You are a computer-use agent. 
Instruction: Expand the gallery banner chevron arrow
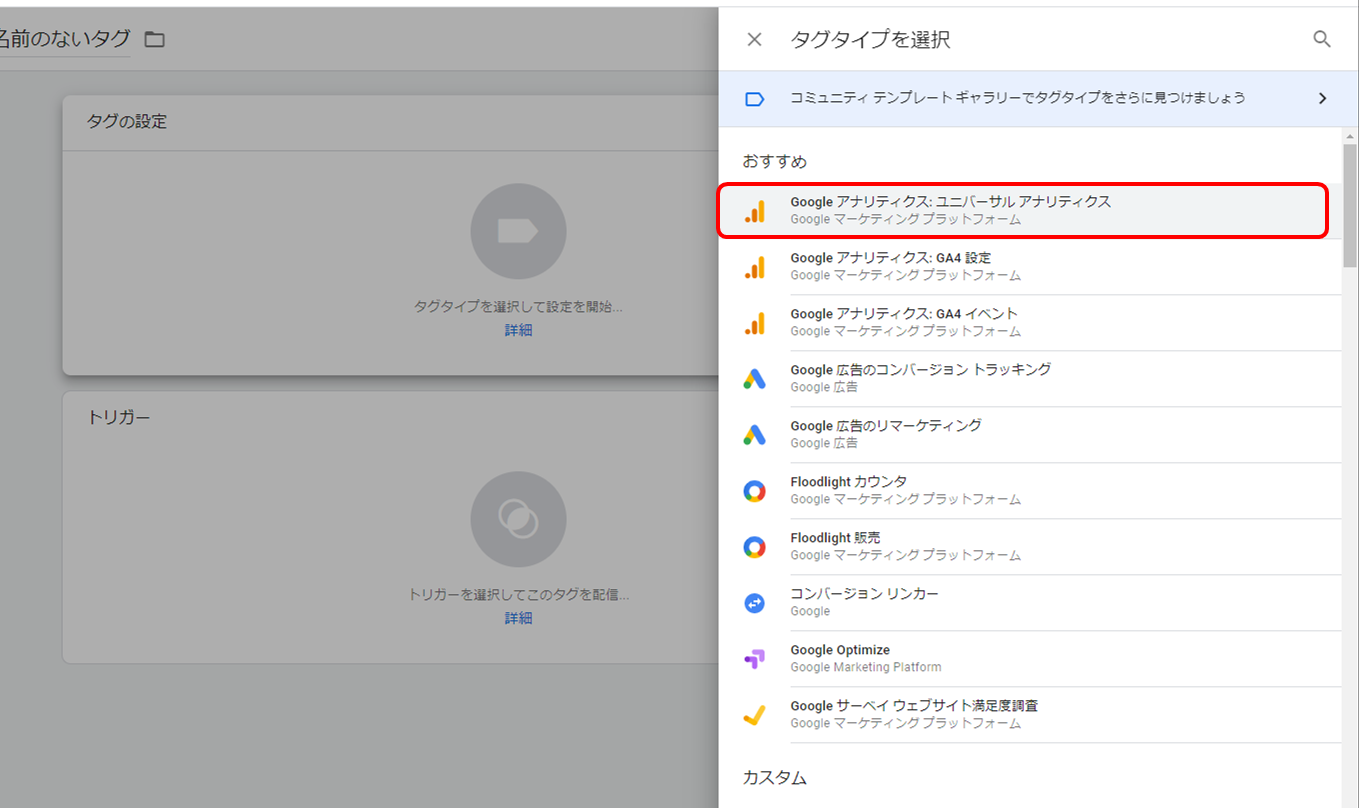tap(1322, 98)
